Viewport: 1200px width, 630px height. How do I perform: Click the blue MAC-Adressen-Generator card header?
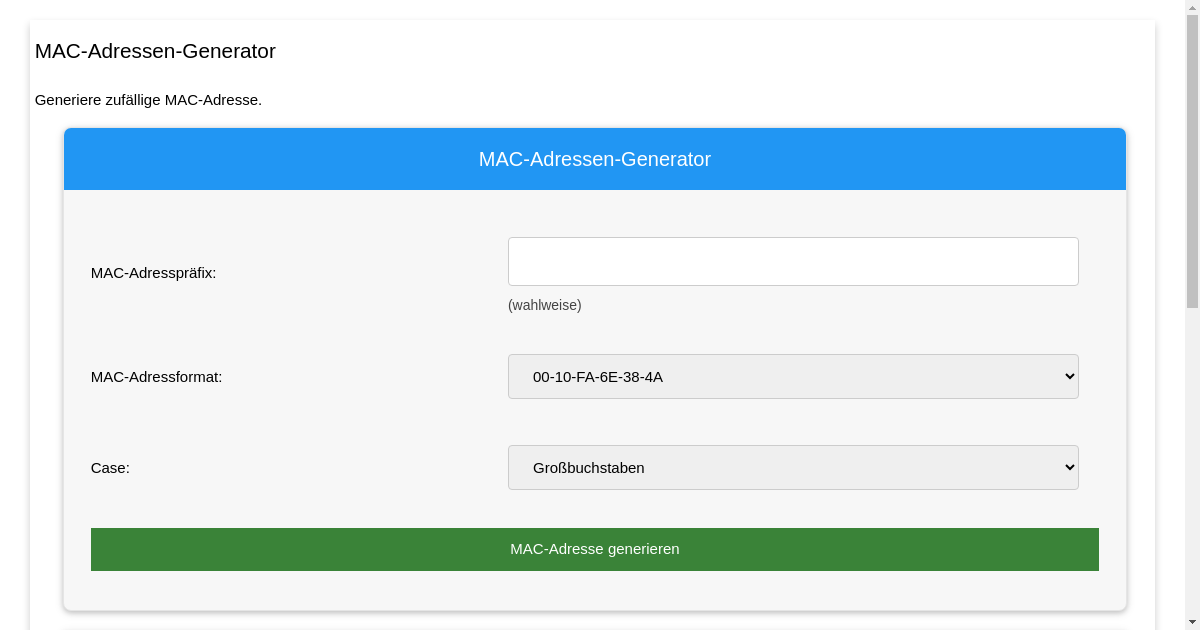pos(595,158)
